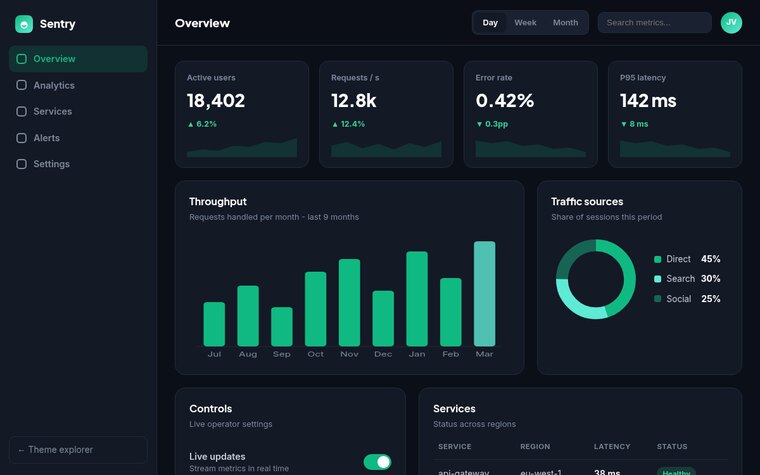Image resolution: width=760 pixels, height=475 pixels.
Task: Open the JV user avatar
Action: click(x=731, y=23)
